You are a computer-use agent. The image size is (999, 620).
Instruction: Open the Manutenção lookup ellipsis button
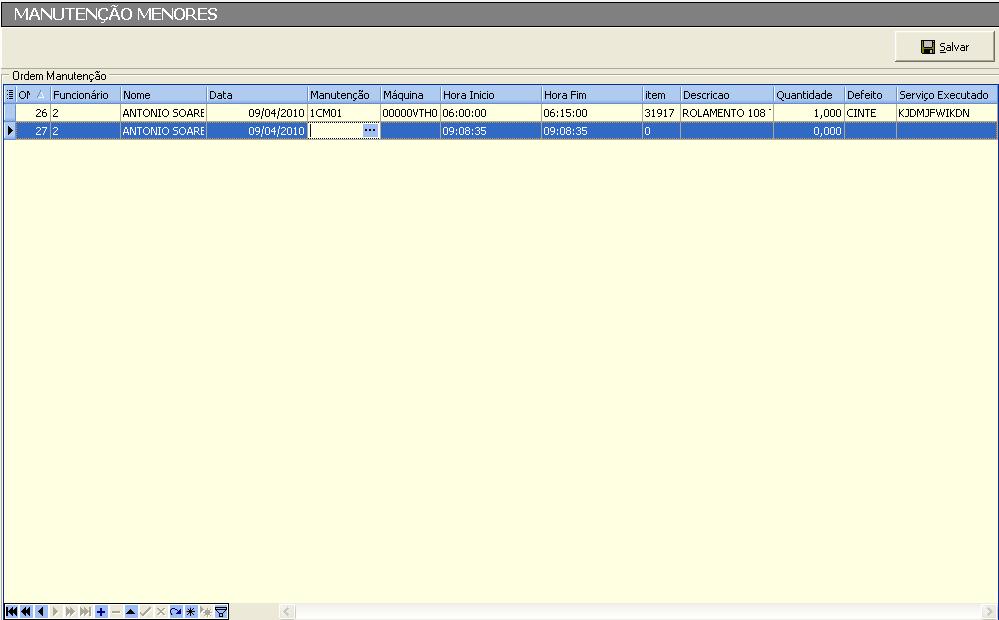pos(370,131)
